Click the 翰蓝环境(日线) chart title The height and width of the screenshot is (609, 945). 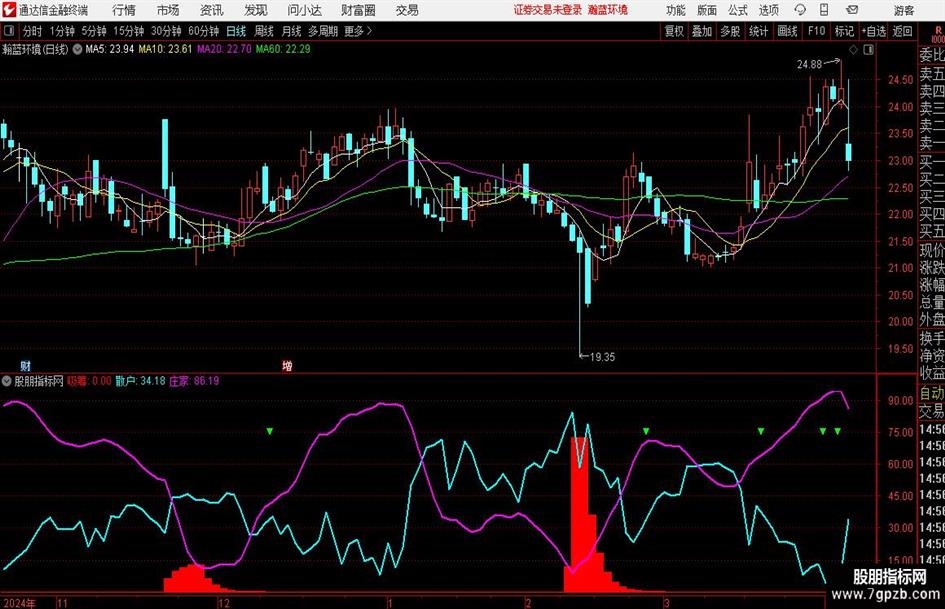pyautogui.click(x=35, y=49)
